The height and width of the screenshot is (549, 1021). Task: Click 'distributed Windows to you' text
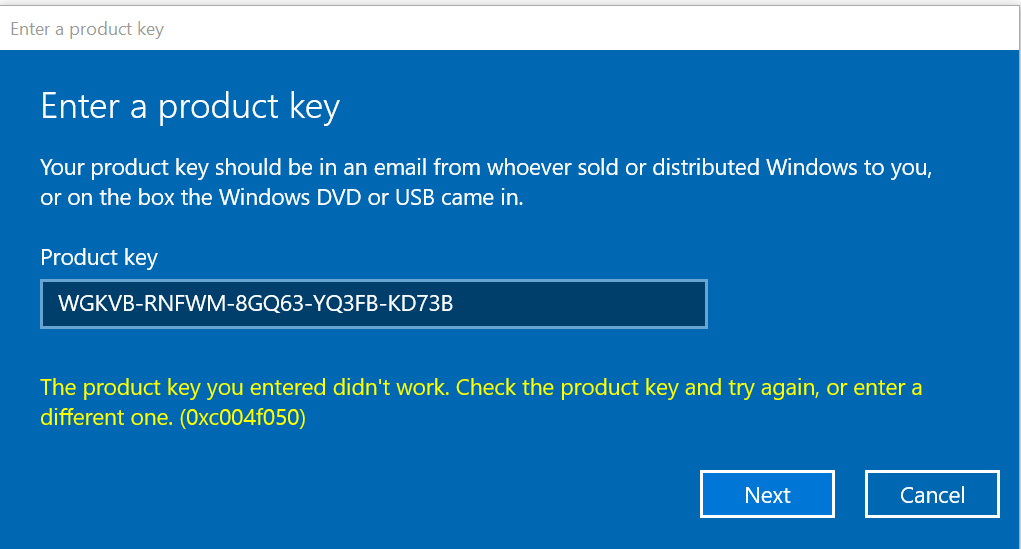pos(792,167)
